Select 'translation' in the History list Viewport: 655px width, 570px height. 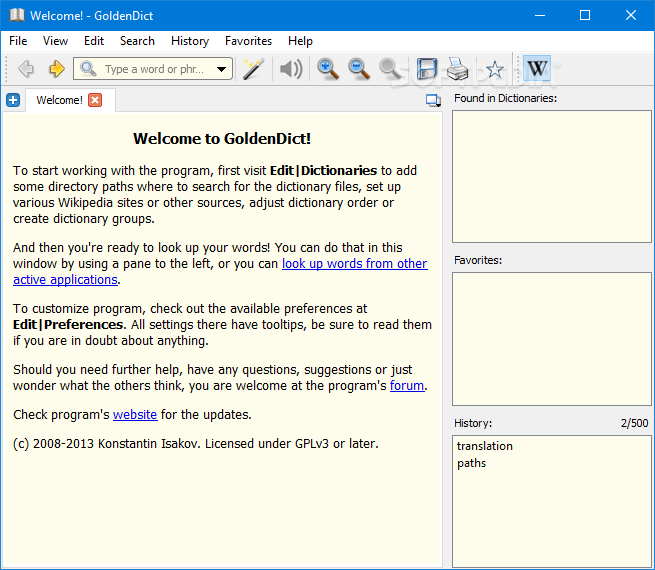pyautogui.click(x=485, y=446)
